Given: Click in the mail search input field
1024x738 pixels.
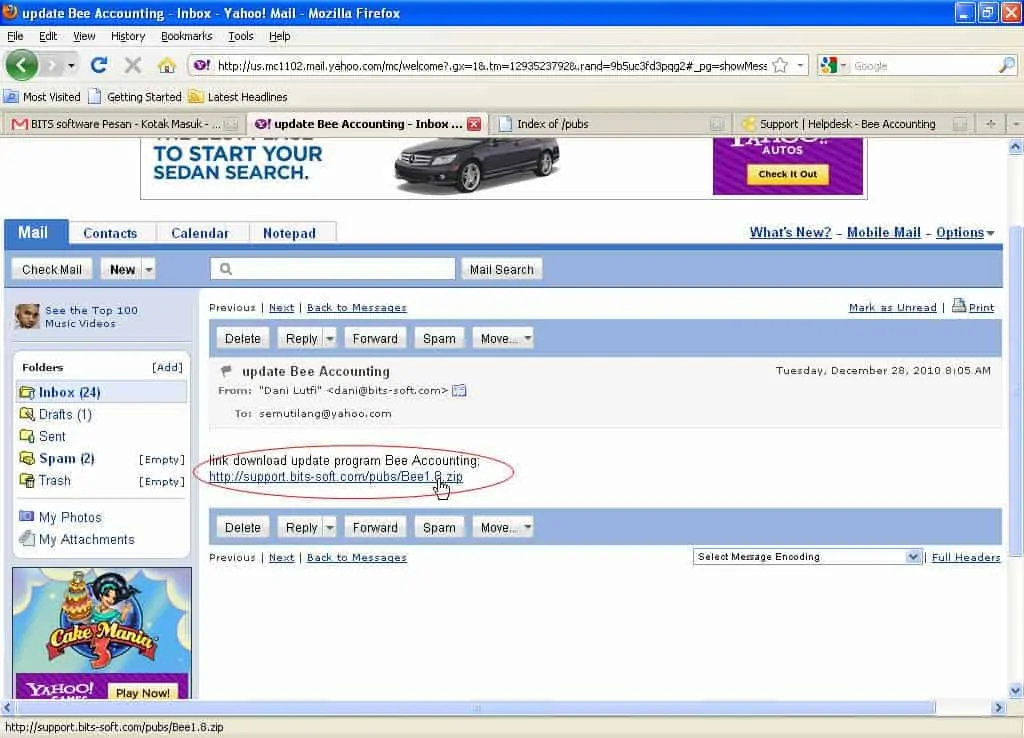Looking at the screenshot, I should [332, 268].
